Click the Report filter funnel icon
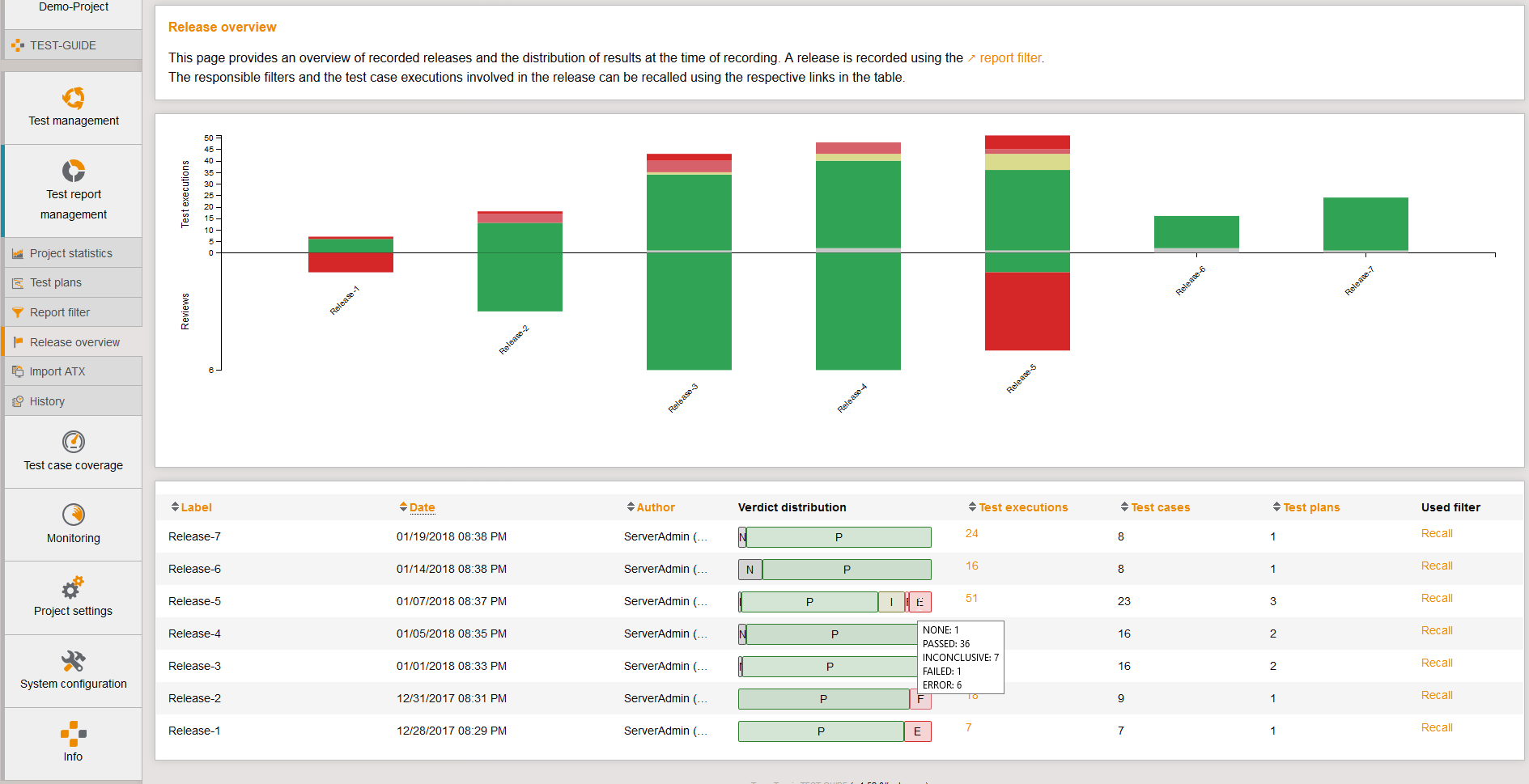The height and width of the screenshot is (784, 1529). point(18,313)
